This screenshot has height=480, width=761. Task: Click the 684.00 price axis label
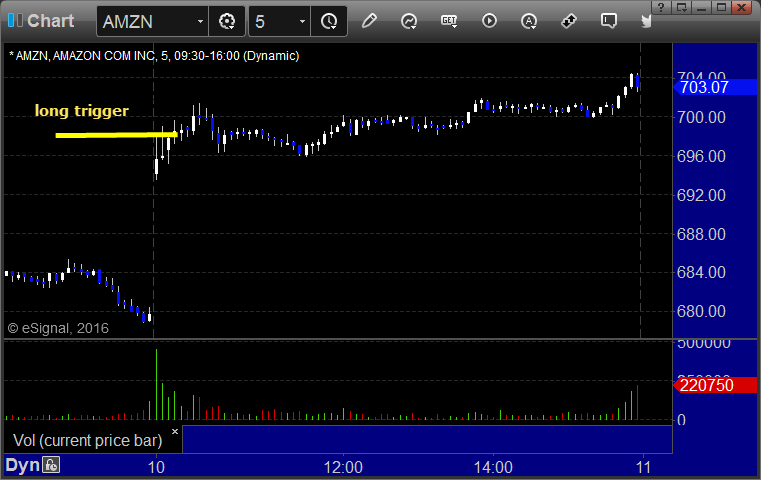pyautogui.click(x=701, y=272)
